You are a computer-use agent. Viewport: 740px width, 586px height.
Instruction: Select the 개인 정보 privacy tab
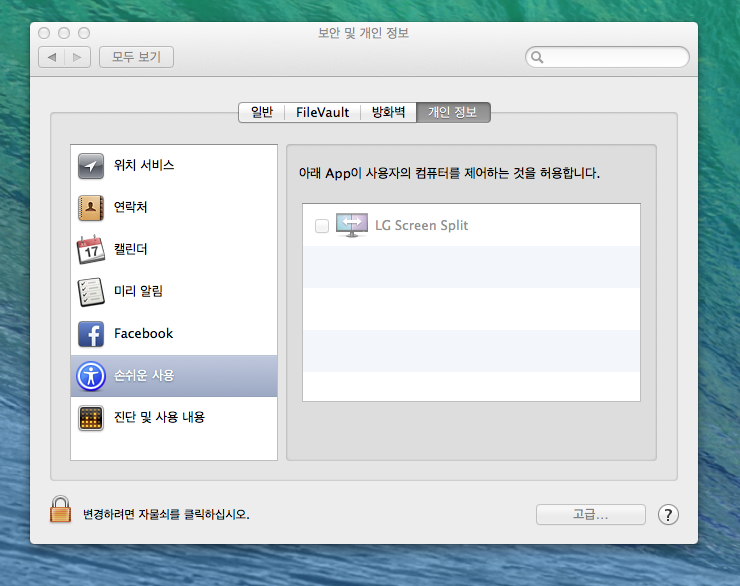click(453, 112)
